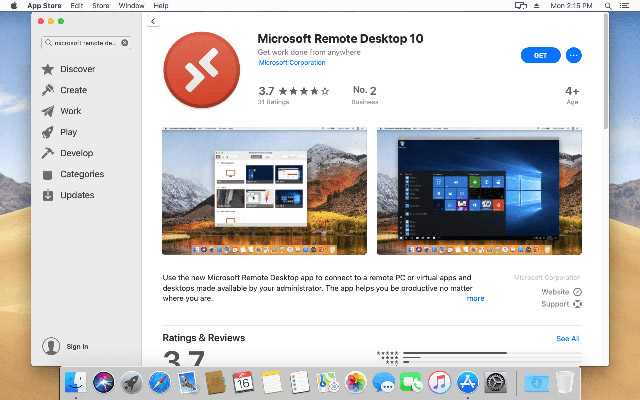Image resolution: width=640 pixels, height=400 pixels.
Task: Click the search field in sidebar
Action: 86,42
